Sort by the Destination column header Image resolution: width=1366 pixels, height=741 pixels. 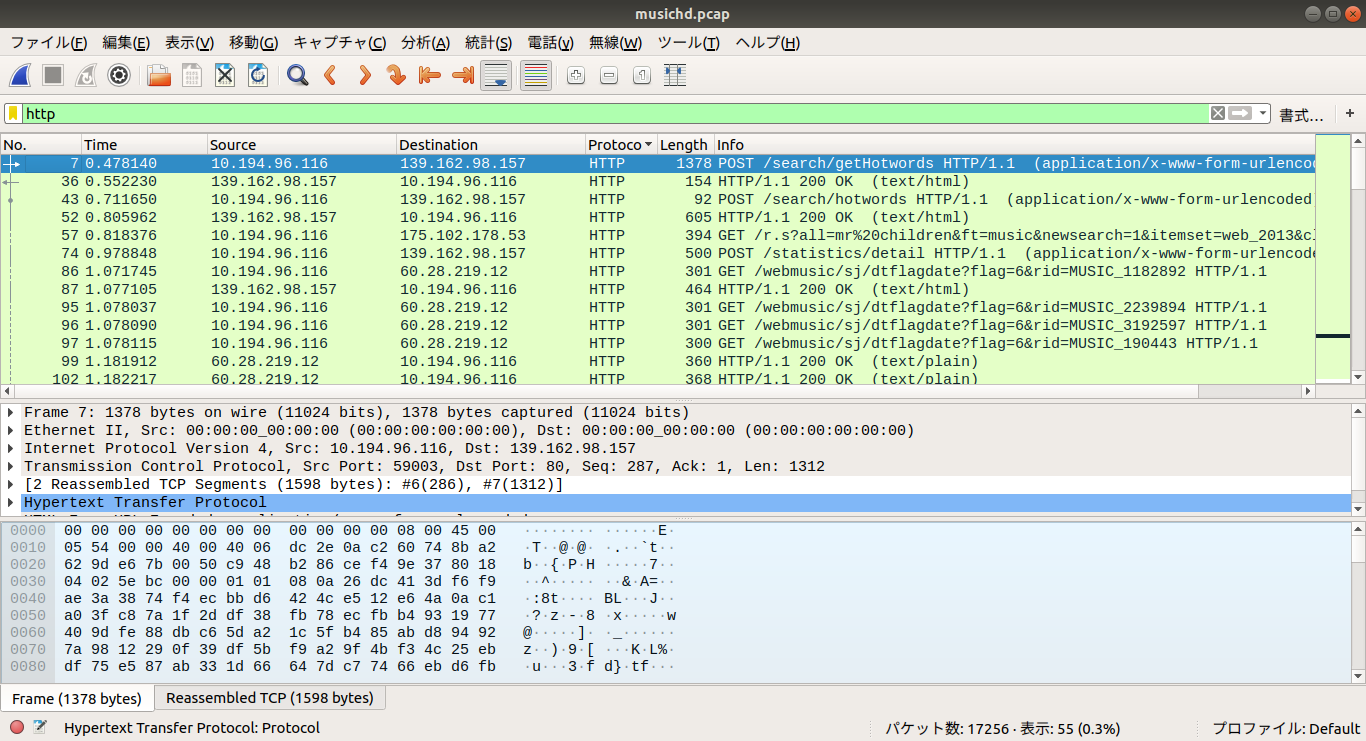coord(490,145)
